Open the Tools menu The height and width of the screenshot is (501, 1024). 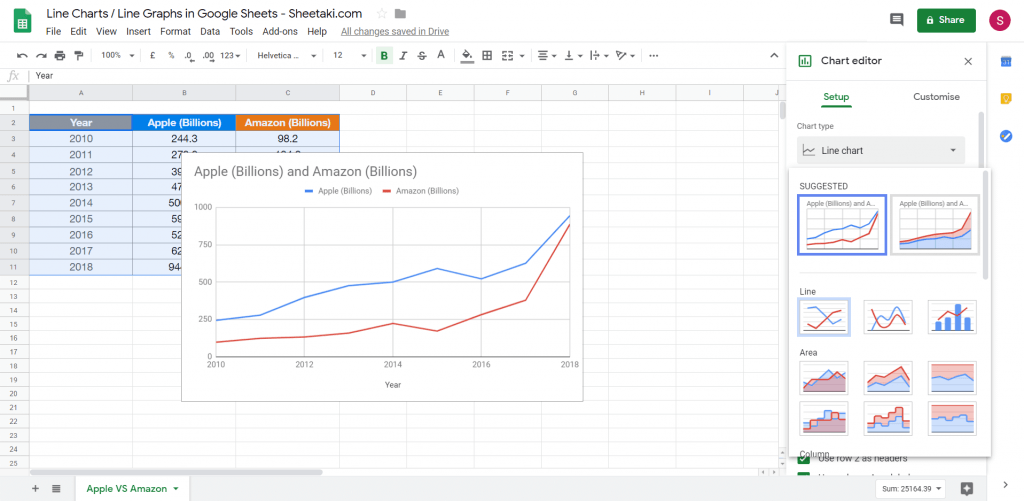point(242,31)
